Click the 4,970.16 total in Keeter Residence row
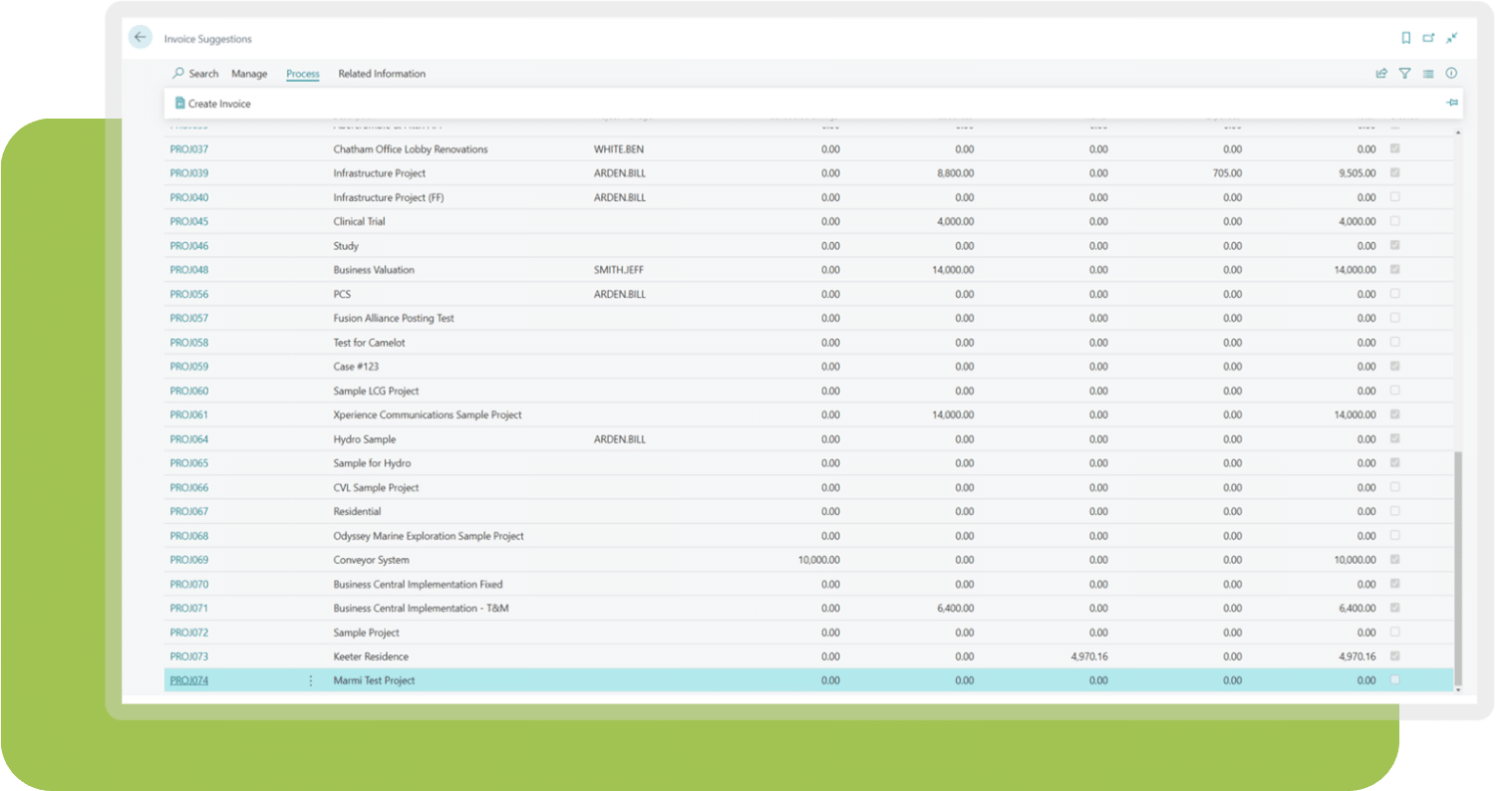 (x=1358, y=657)
